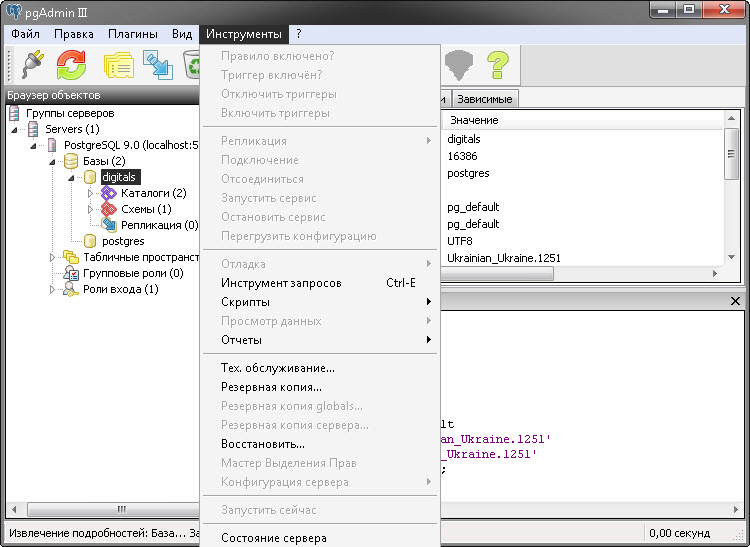
Task: Click the 16386 OID value
Action: point(462,156)
